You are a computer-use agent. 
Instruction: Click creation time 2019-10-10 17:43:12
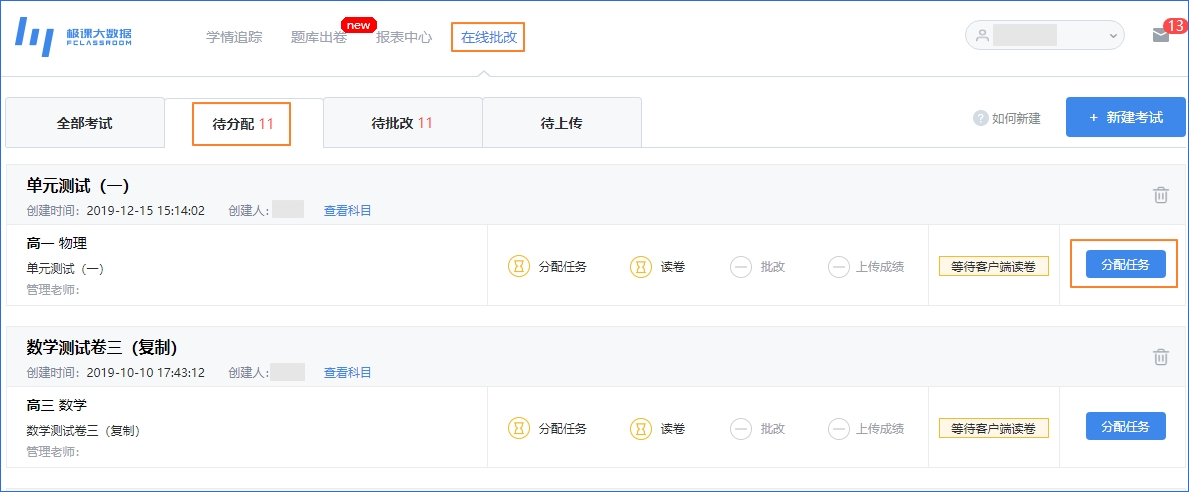coord(146,373)
